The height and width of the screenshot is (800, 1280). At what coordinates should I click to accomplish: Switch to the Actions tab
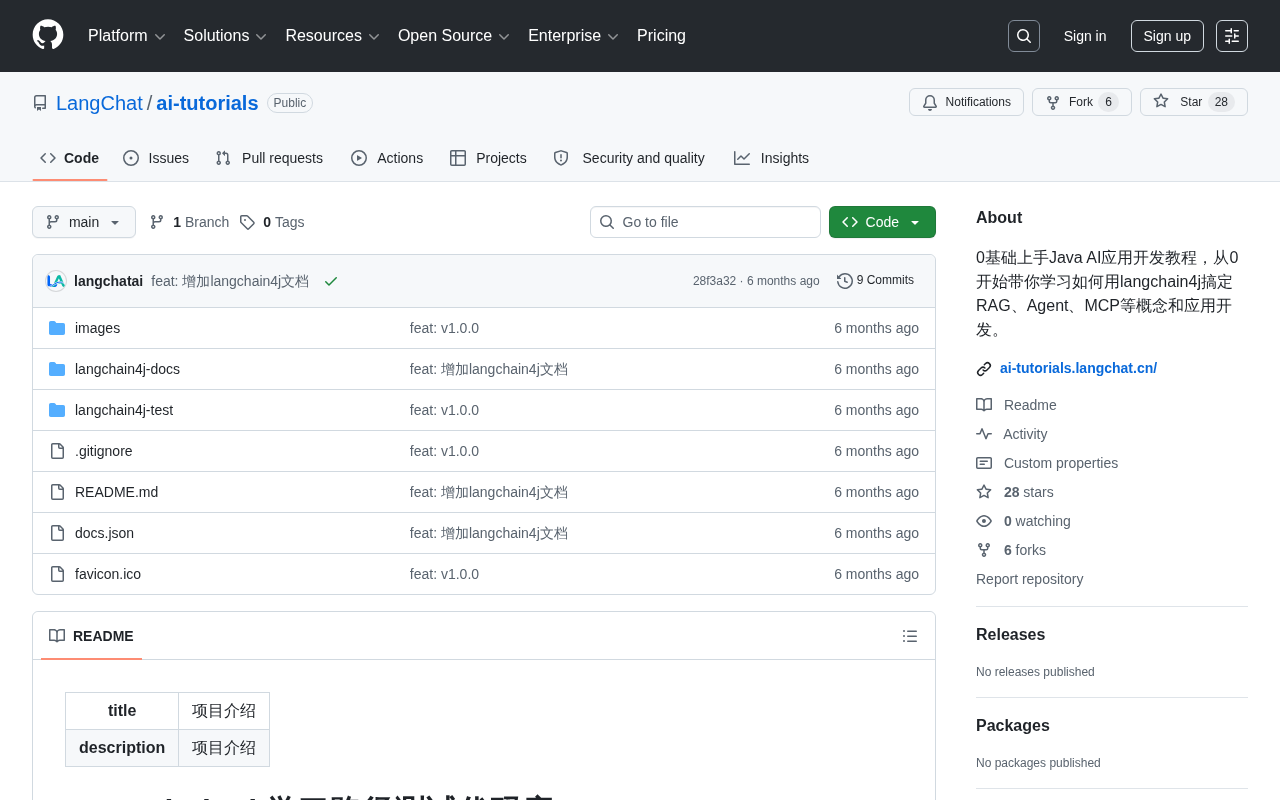click(x=387, y=158)
